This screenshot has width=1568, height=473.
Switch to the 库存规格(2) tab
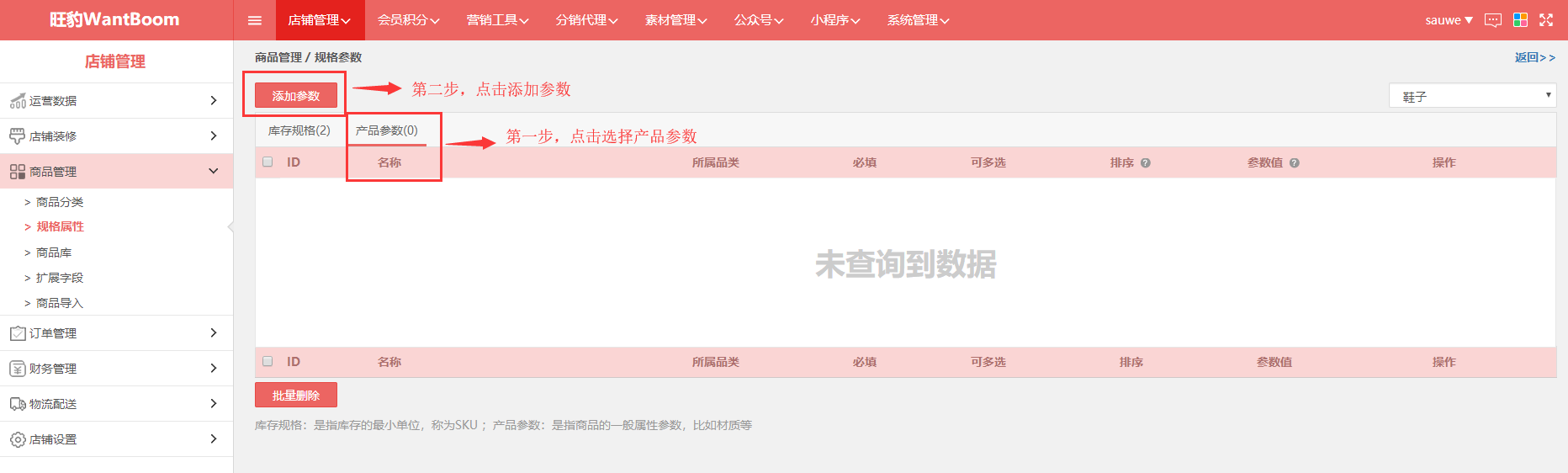(x=299, y=130)
